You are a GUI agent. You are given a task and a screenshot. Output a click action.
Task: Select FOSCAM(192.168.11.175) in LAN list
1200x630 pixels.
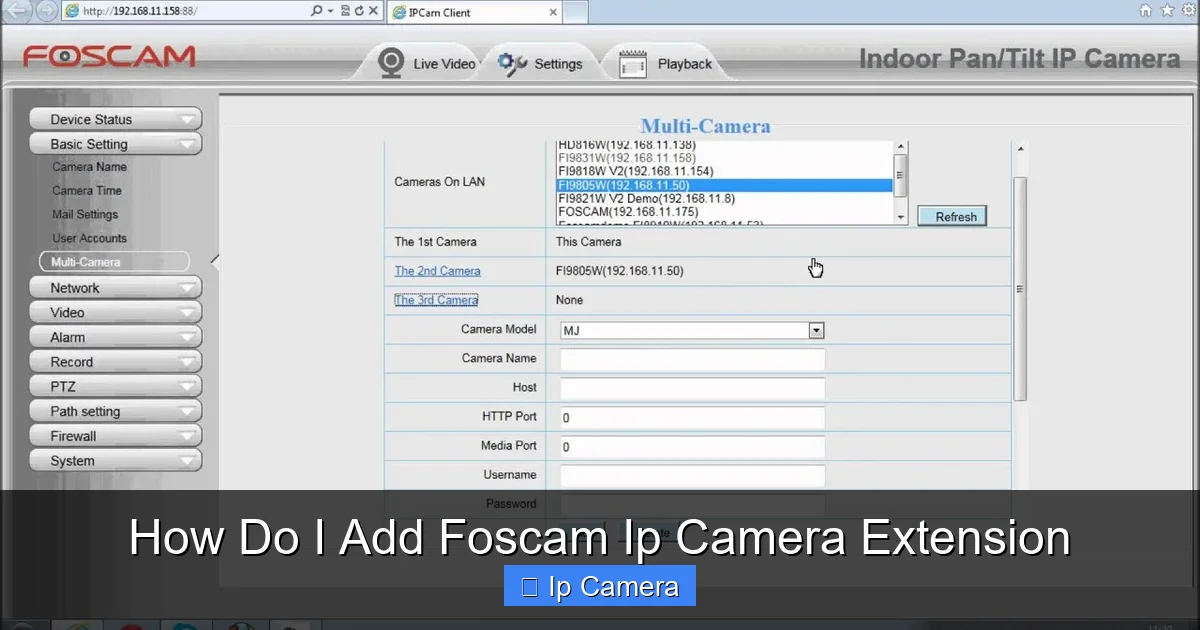pos(724,212)
